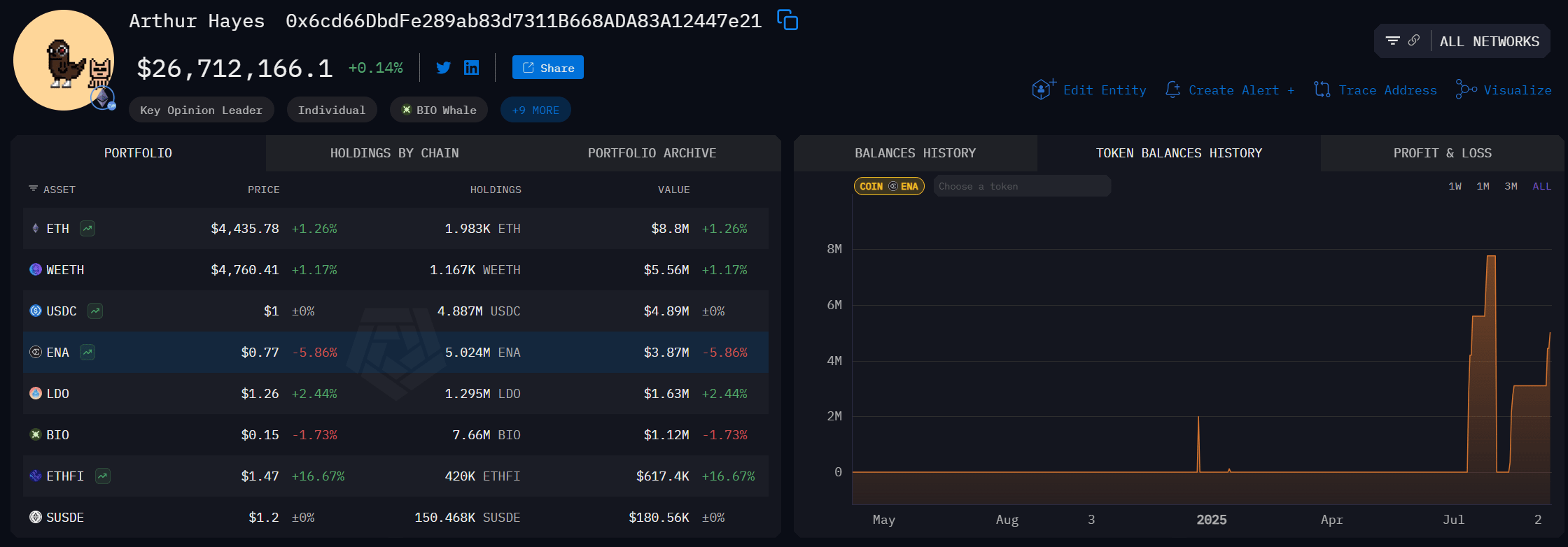Switch to the BALANCES HISTORY tab
This screenshot has height=547, width=1568.
tap(916, 153)
